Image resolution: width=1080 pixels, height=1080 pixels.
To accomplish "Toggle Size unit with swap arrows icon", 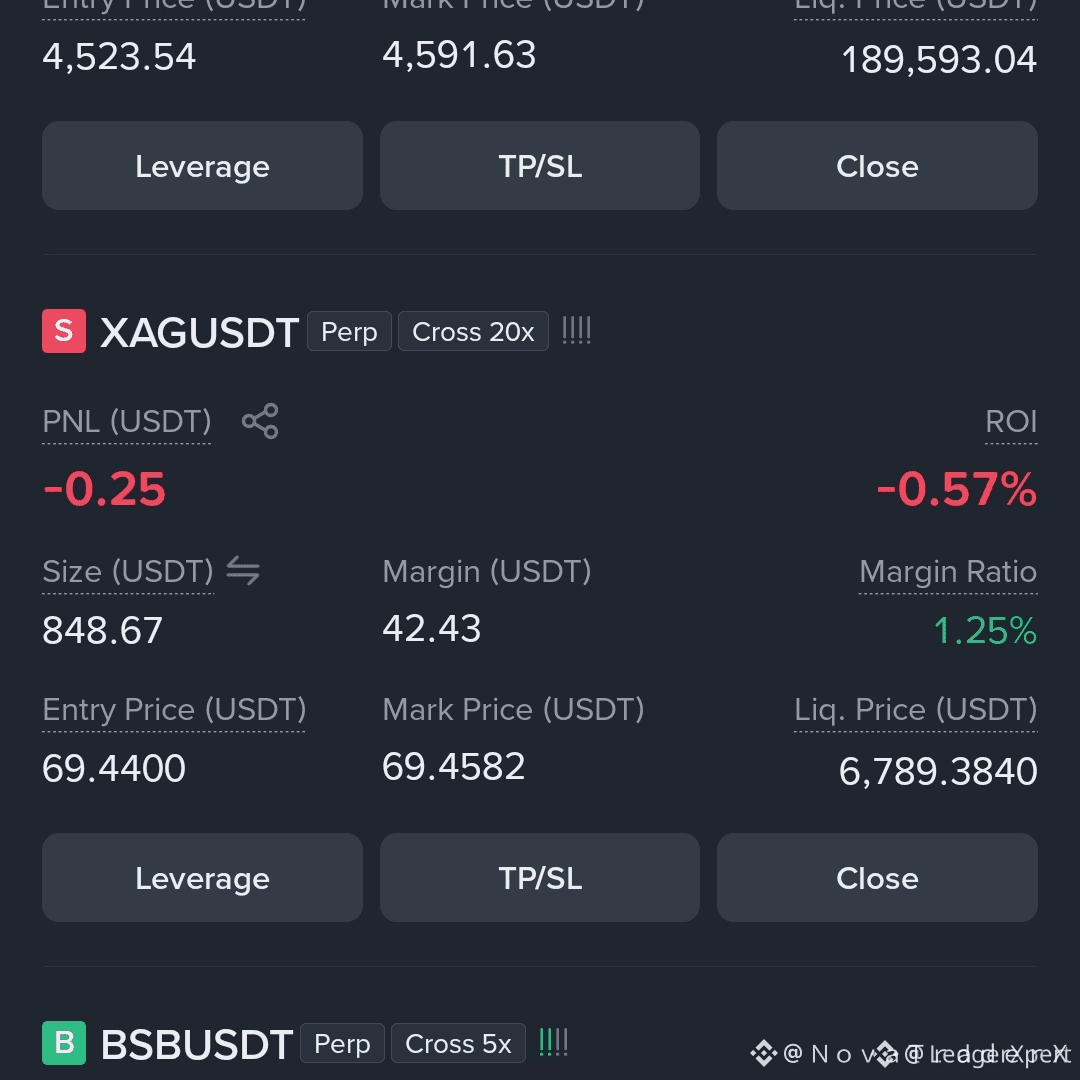I will [x=243, y=571].
